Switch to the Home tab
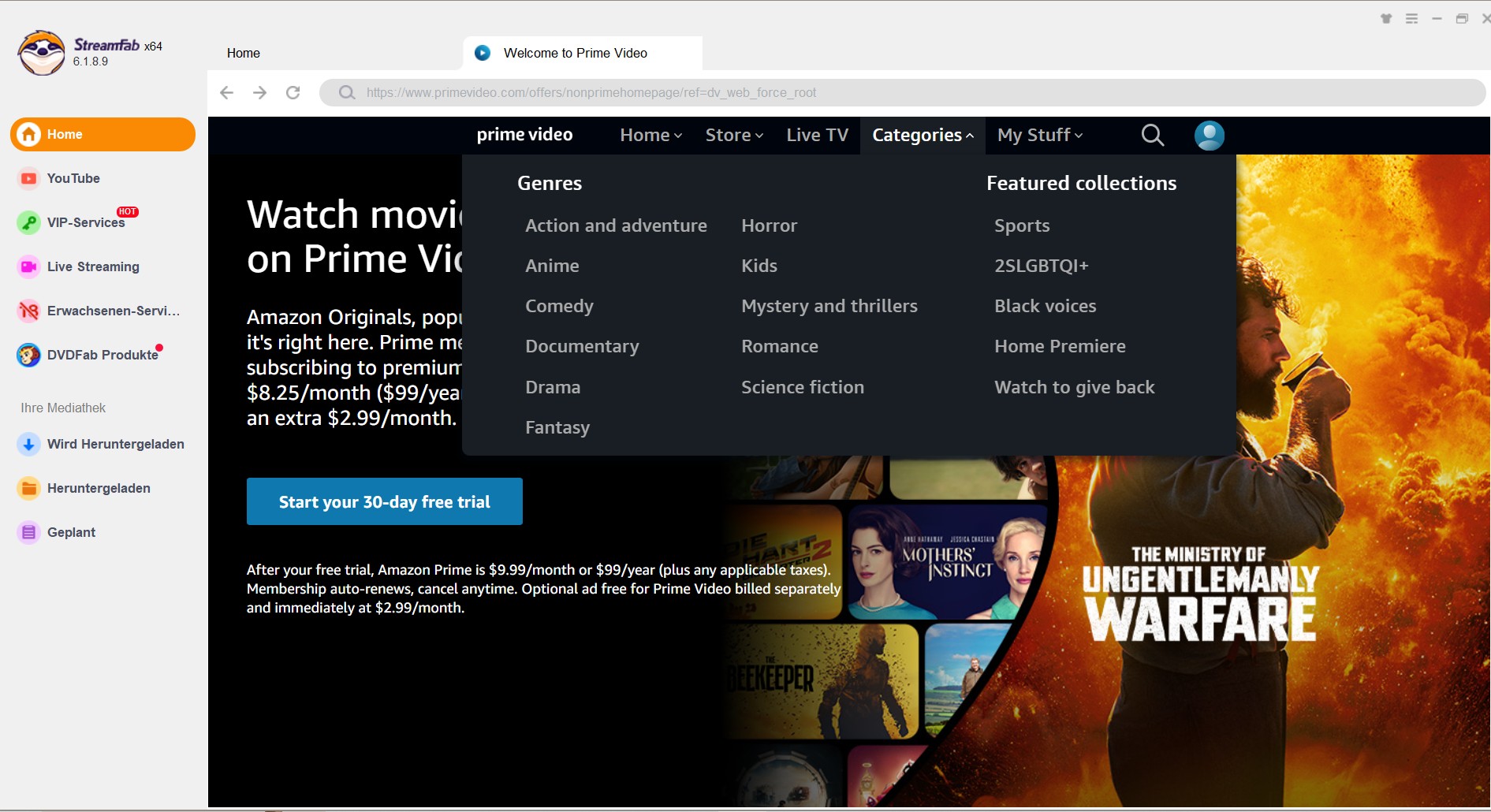The width and height of the screenshot is (1491, 812). 244,53
